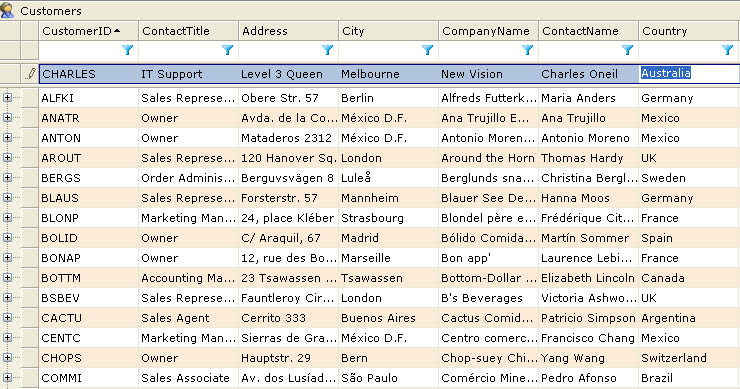Select the Melbourne city cell
Image resolution: width=740 pixels, height=389 pixels.
click(389, 74)
